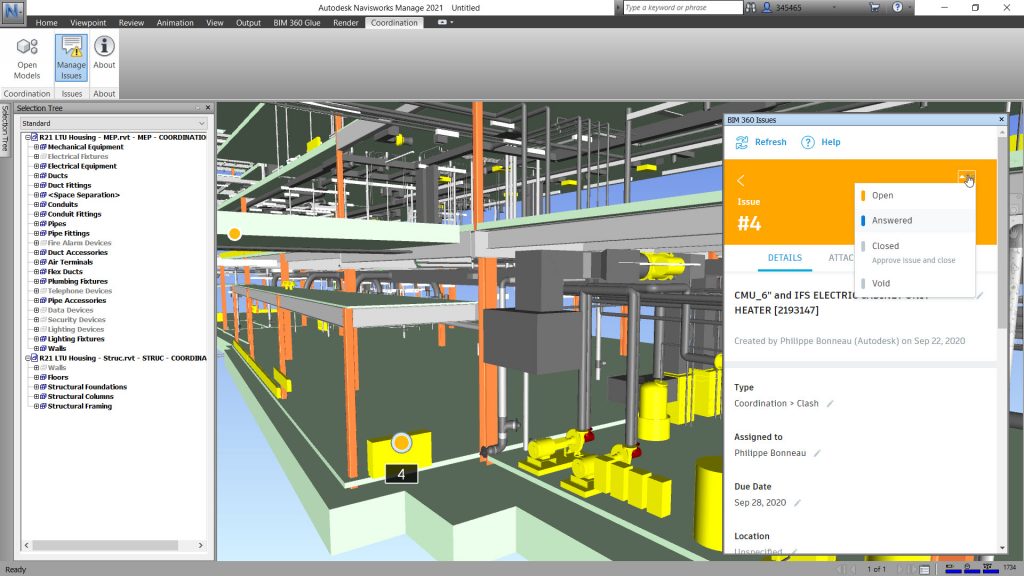Expand the Ducts tree node
Screen dimensions: 1024x576
tap(37, 176)
